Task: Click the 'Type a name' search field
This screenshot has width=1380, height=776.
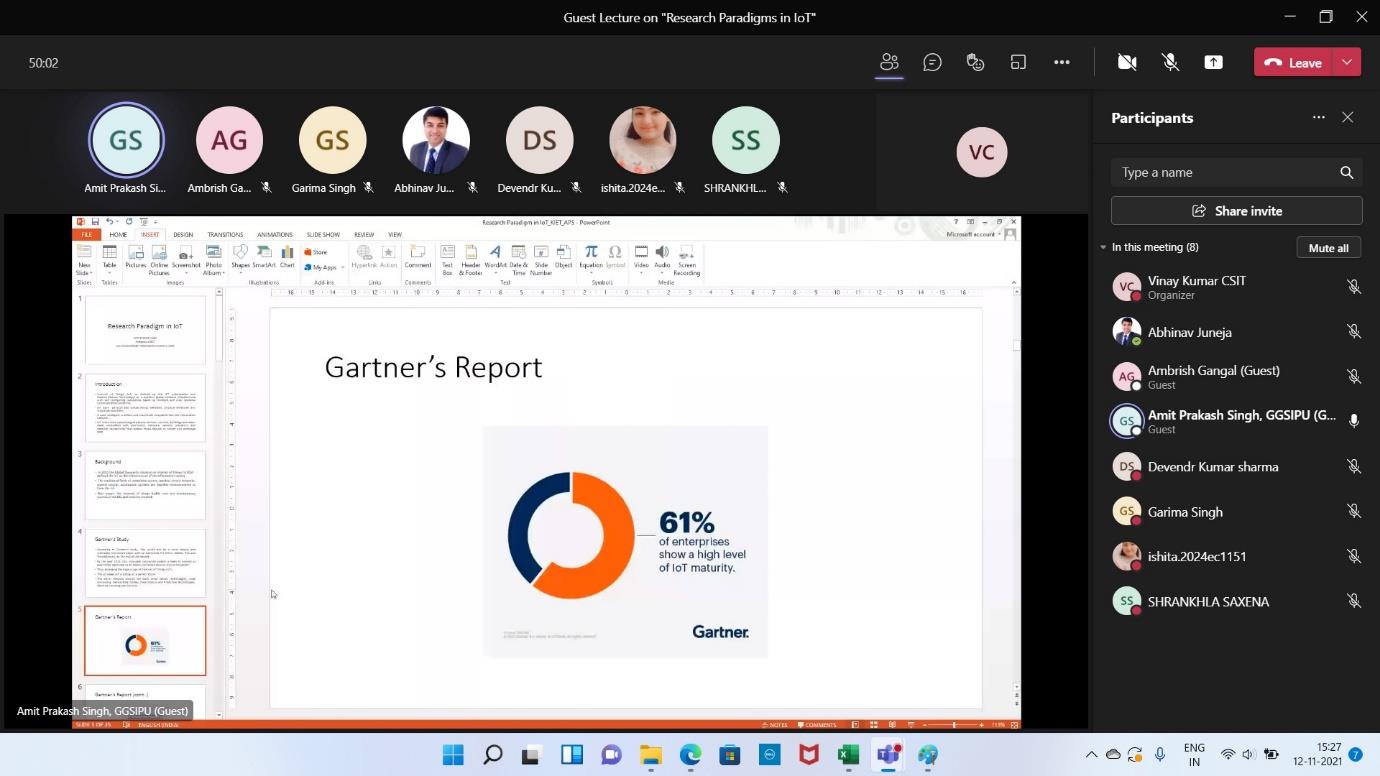Action: [x=1225, y=173]
